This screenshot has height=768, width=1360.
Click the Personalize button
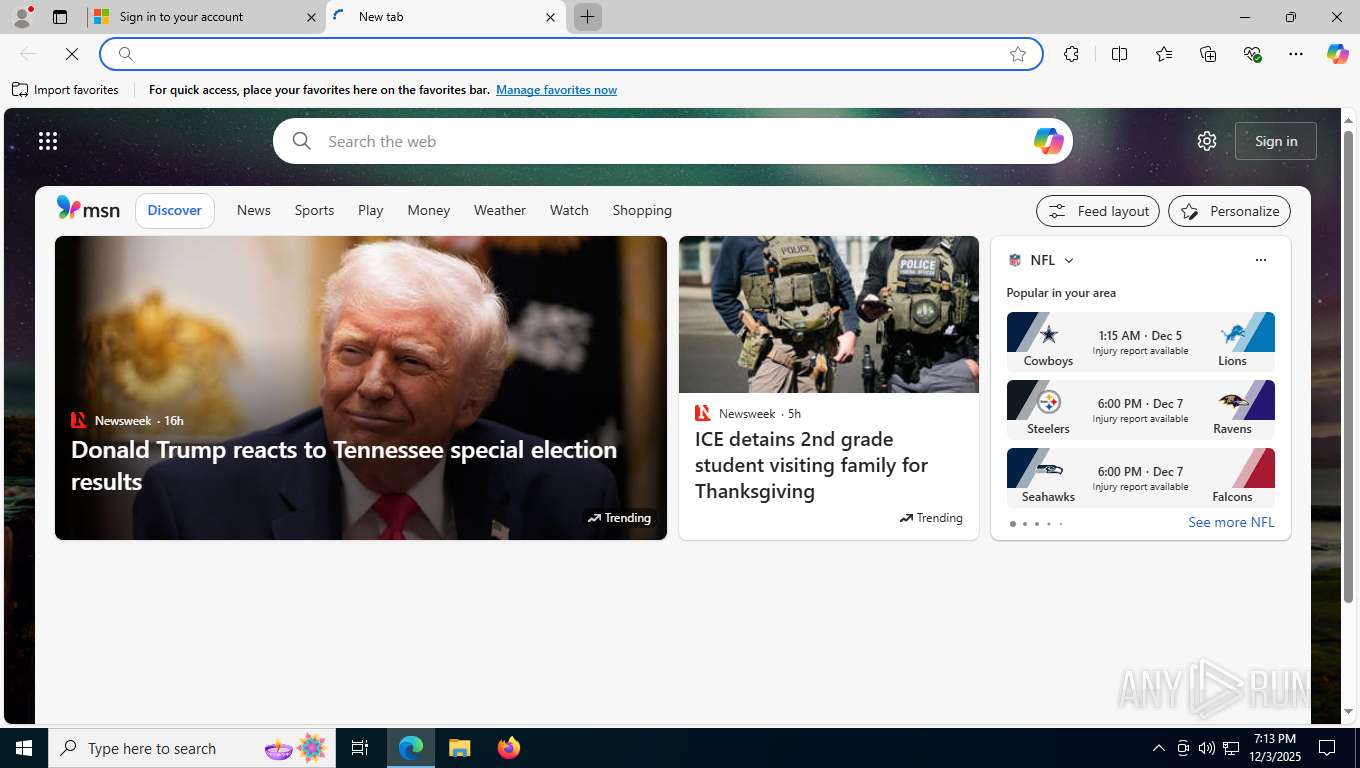click(x=1229, y=211)
